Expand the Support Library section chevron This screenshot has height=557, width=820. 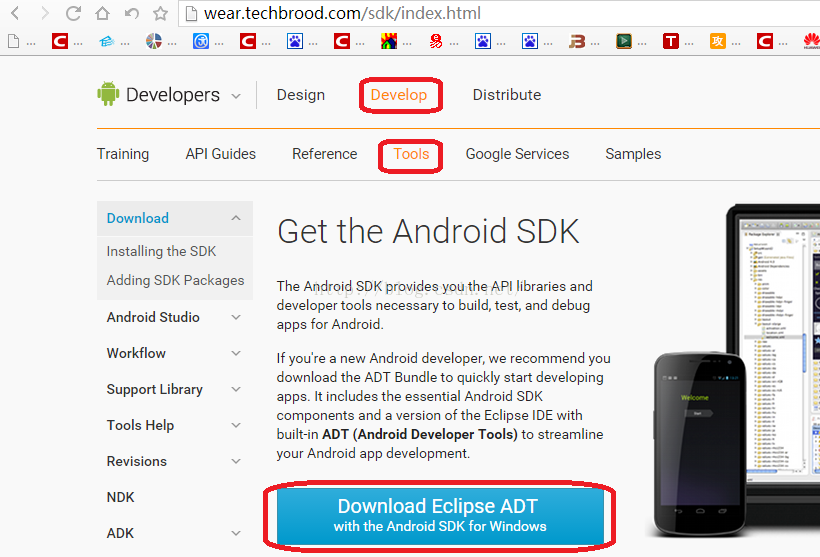pyautogui.click(x=236, y=390)
